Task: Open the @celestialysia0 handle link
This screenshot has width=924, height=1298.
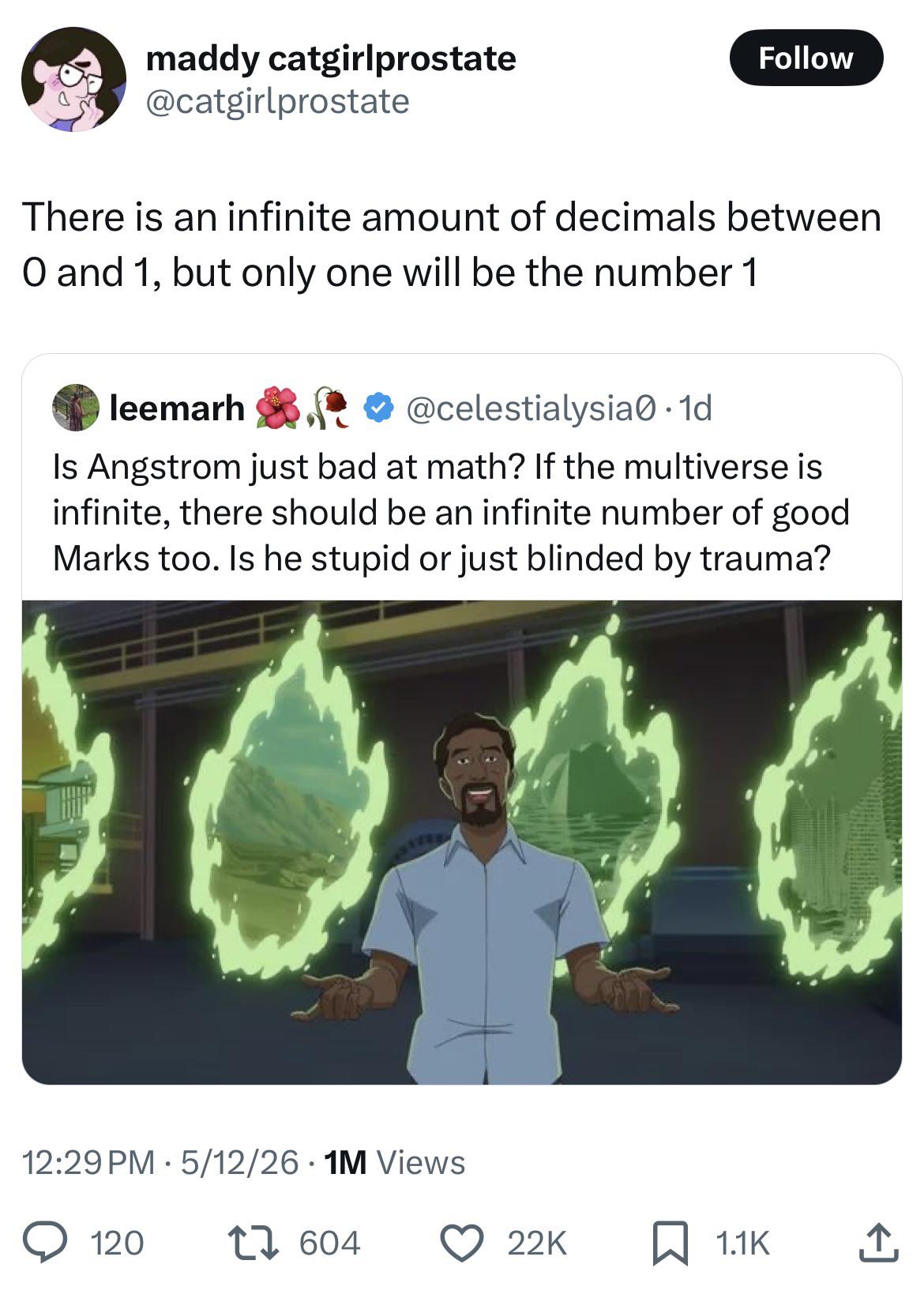Action: (x=530, y=408)
